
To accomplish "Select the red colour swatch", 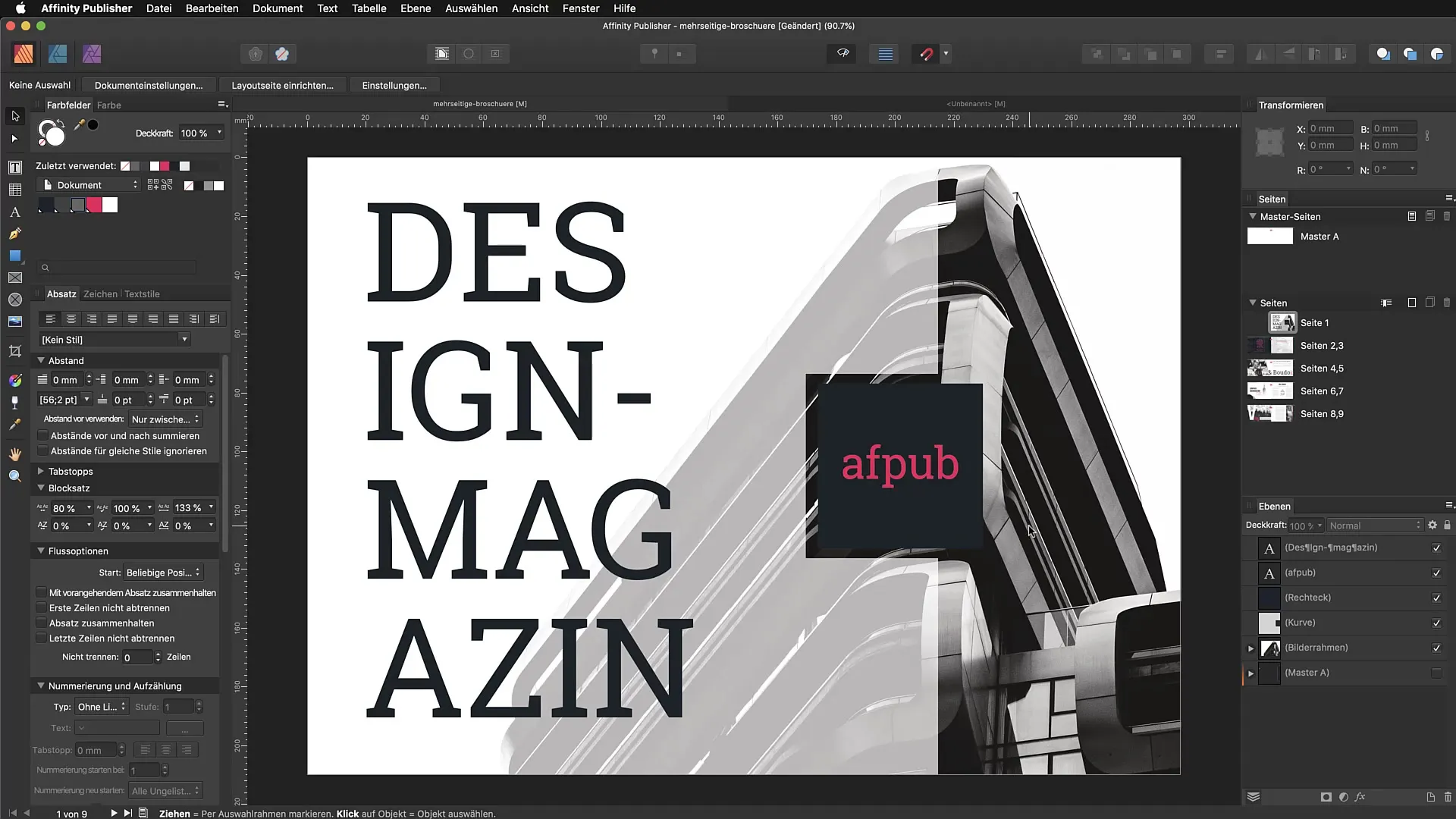I will [94, 205].
